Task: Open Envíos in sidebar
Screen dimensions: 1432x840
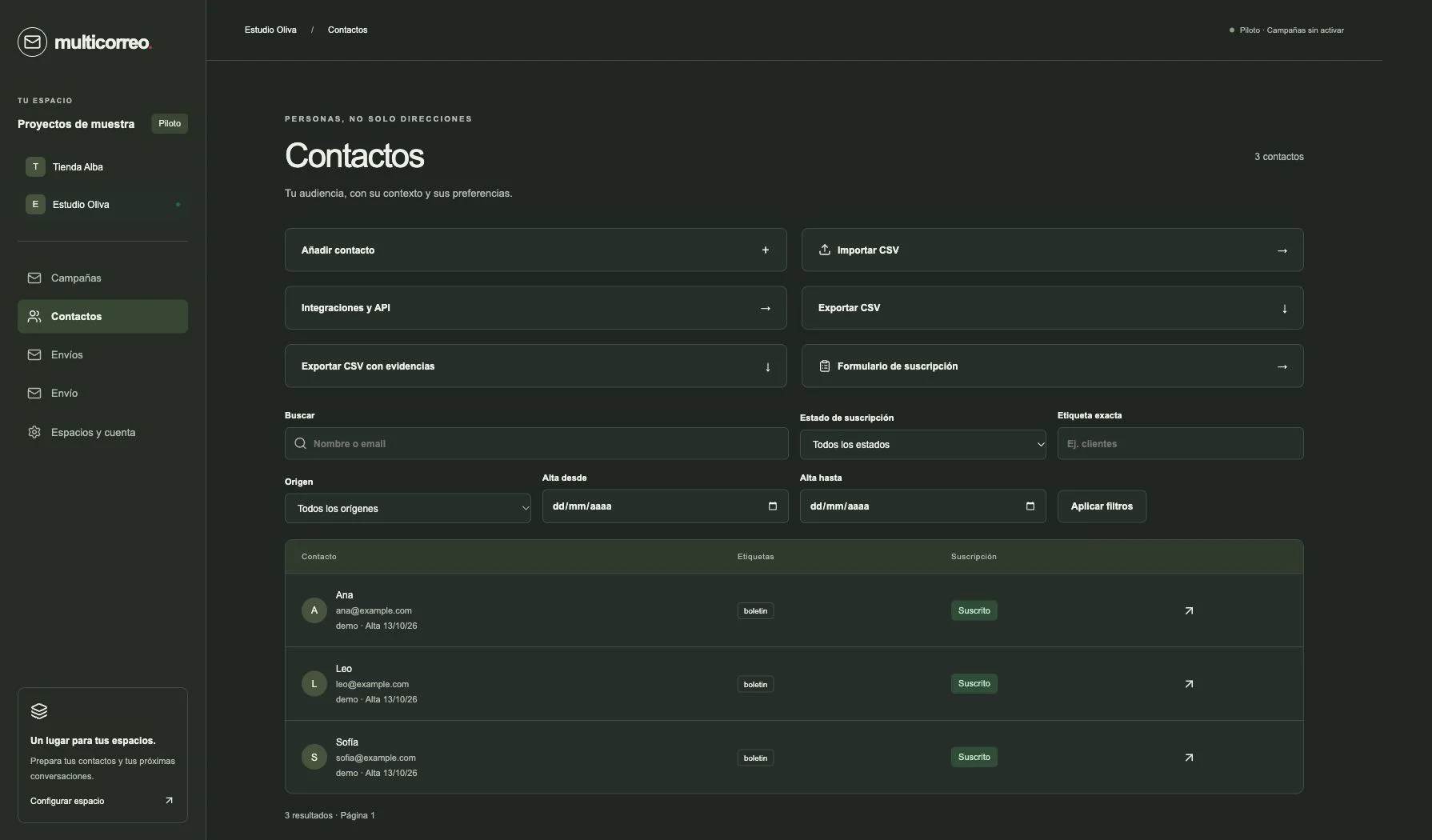Action: tap(102, 355)
